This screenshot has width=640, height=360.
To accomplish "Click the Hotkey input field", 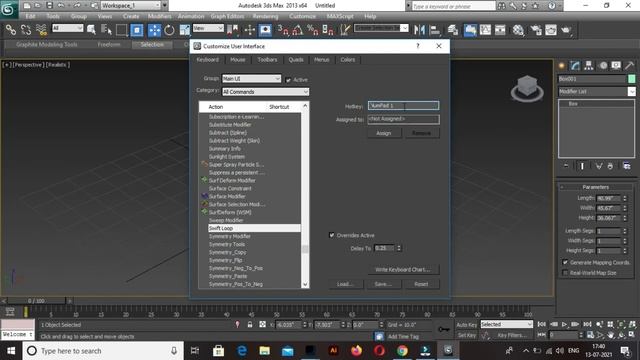I will 403,106.
